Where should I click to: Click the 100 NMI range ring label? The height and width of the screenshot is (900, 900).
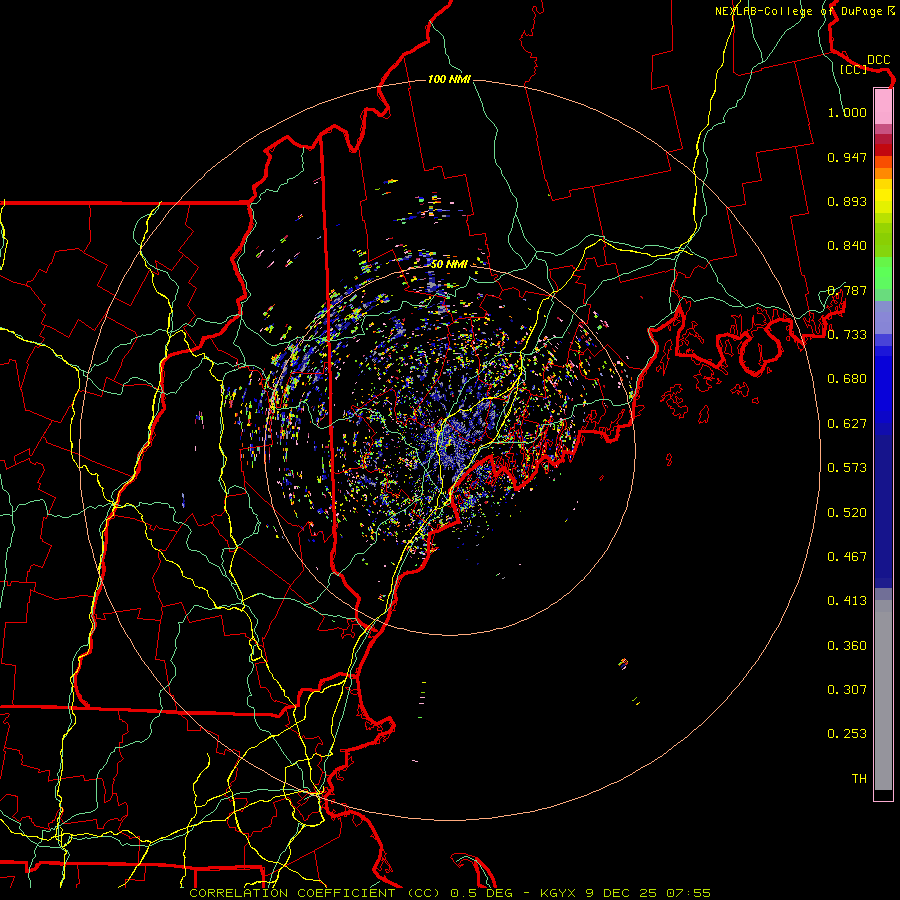pos(449,79)
